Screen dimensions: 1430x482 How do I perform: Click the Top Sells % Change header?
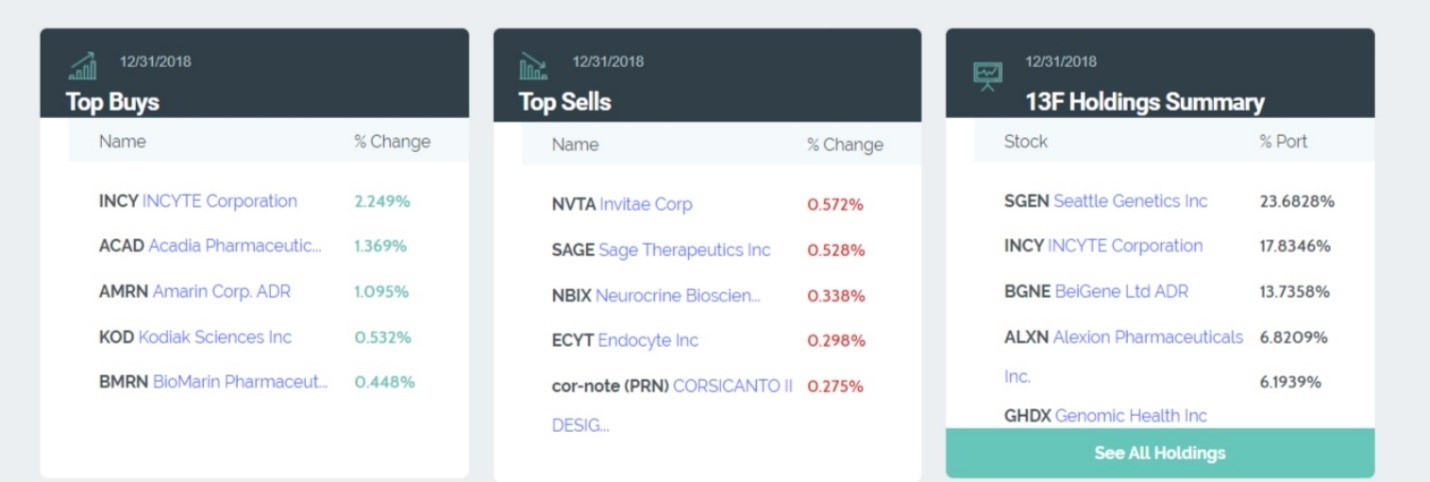pos(844,145)
